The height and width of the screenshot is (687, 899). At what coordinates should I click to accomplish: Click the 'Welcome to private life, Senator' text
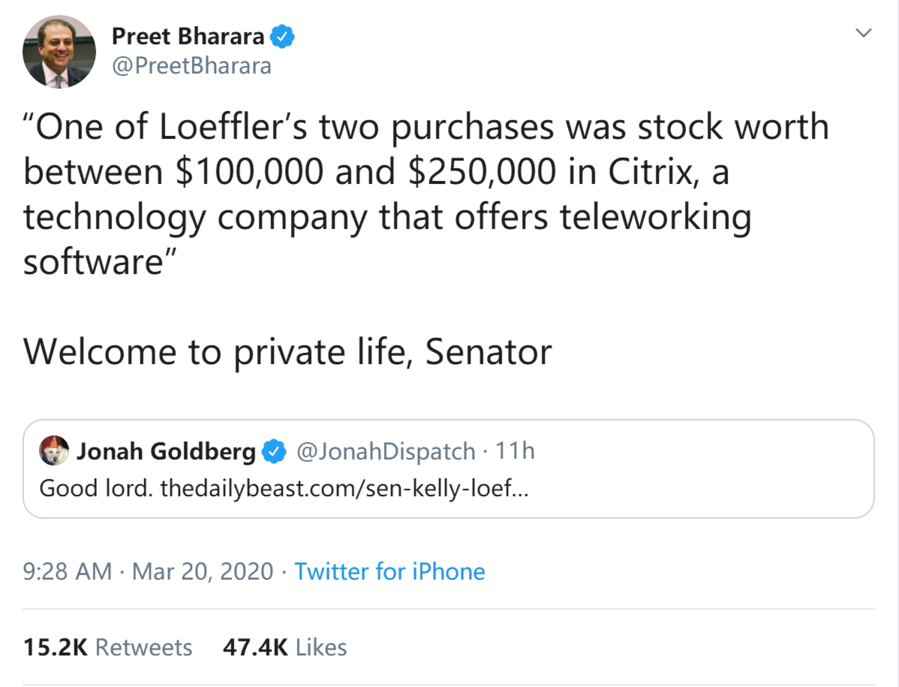(x=287, y=351)
